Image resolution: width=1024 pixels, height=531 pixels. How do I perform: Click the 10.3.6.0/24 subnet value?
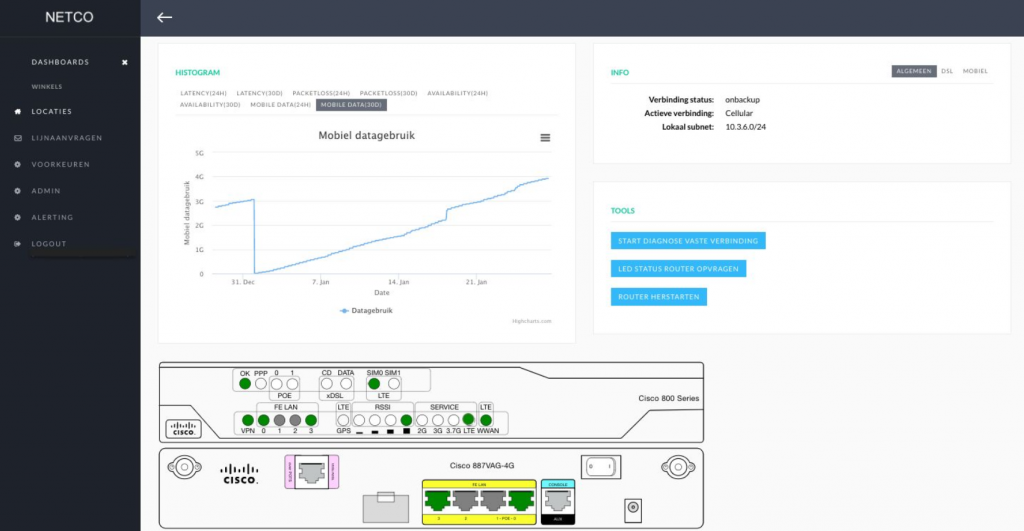pyautogui.click(x=745, y=127)
